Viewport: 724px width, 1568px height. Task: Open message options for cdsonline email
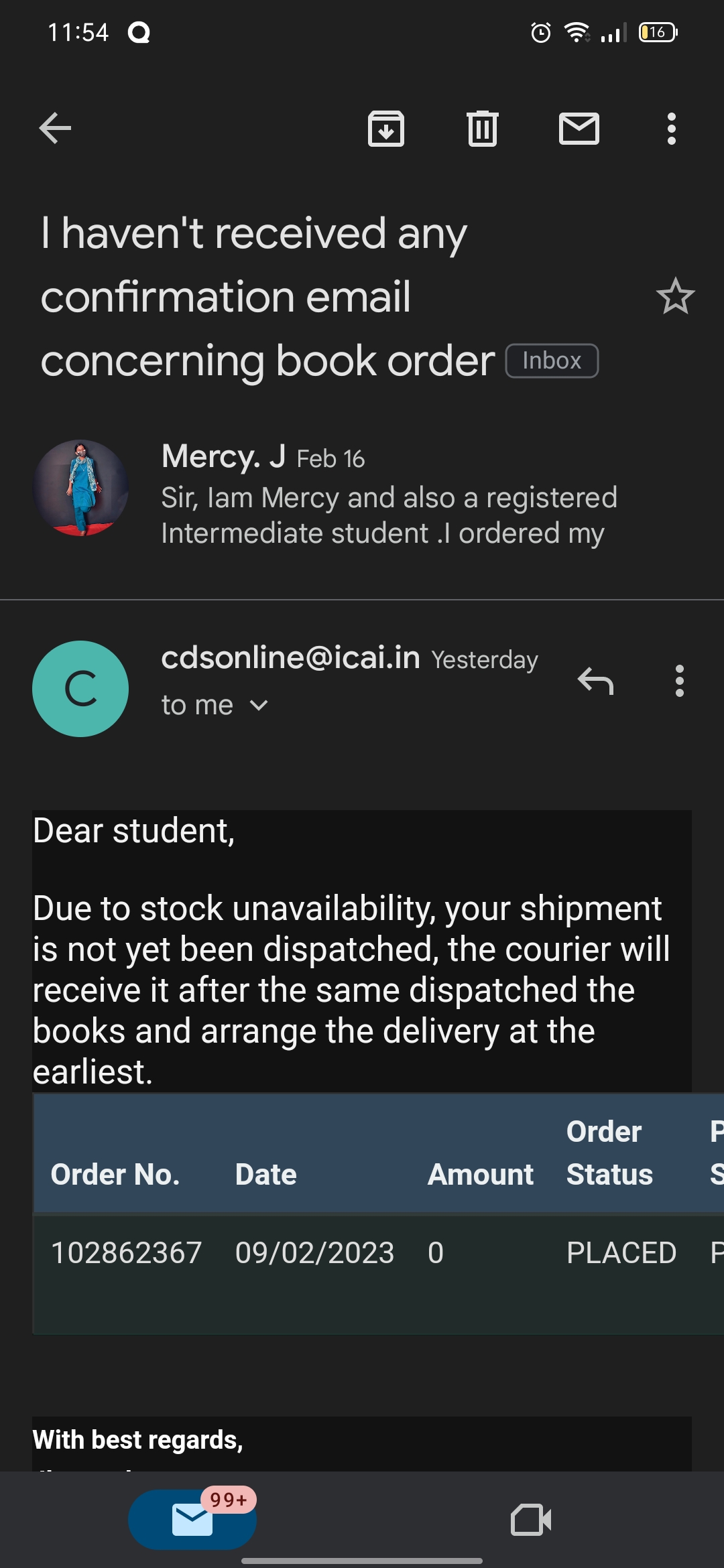point(679,681)
